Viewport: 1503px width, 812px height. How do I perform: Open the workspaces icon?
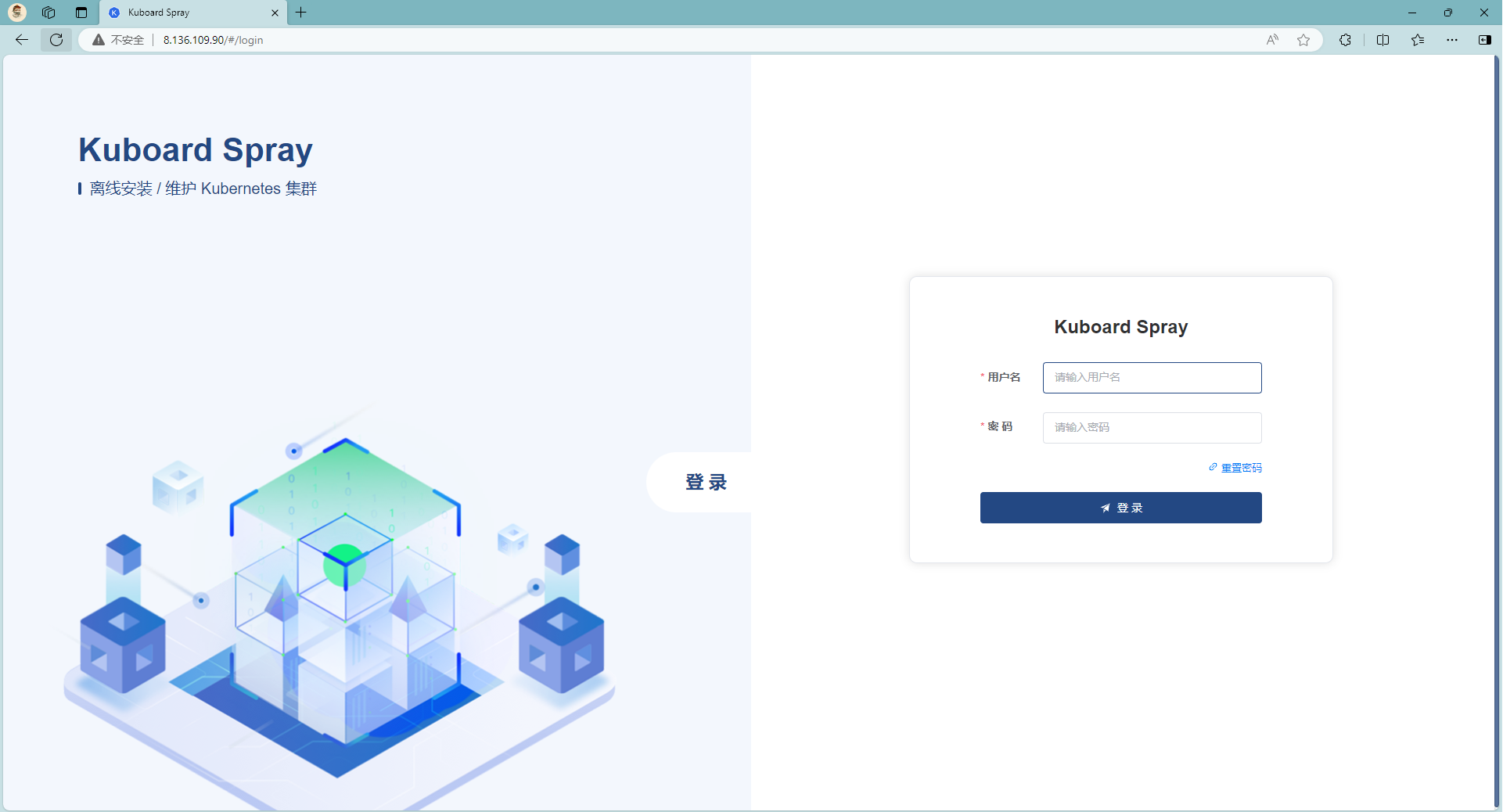49,13
